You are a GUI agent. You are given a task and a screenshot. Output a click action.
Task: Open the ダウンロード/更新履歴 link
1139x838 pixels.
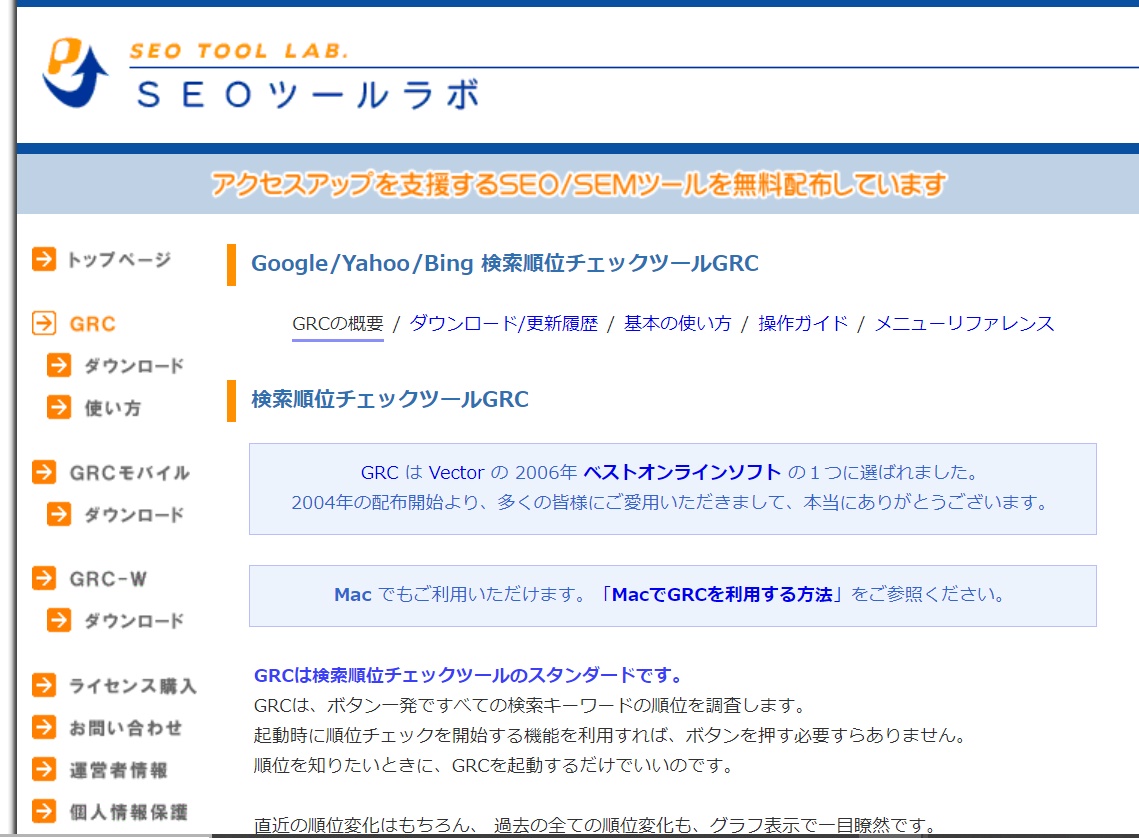(503, 324)
